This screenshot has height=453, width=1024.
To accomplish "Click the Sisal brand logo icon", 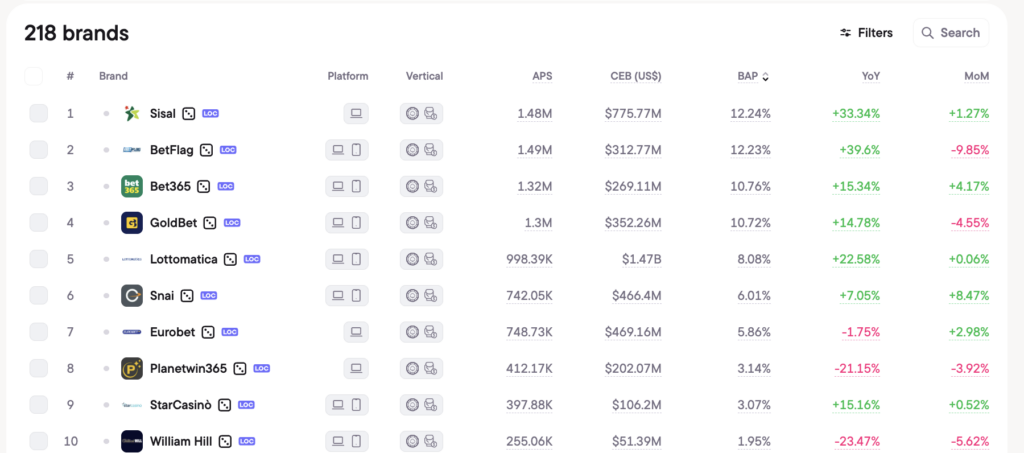I will (x=132, y=113).
